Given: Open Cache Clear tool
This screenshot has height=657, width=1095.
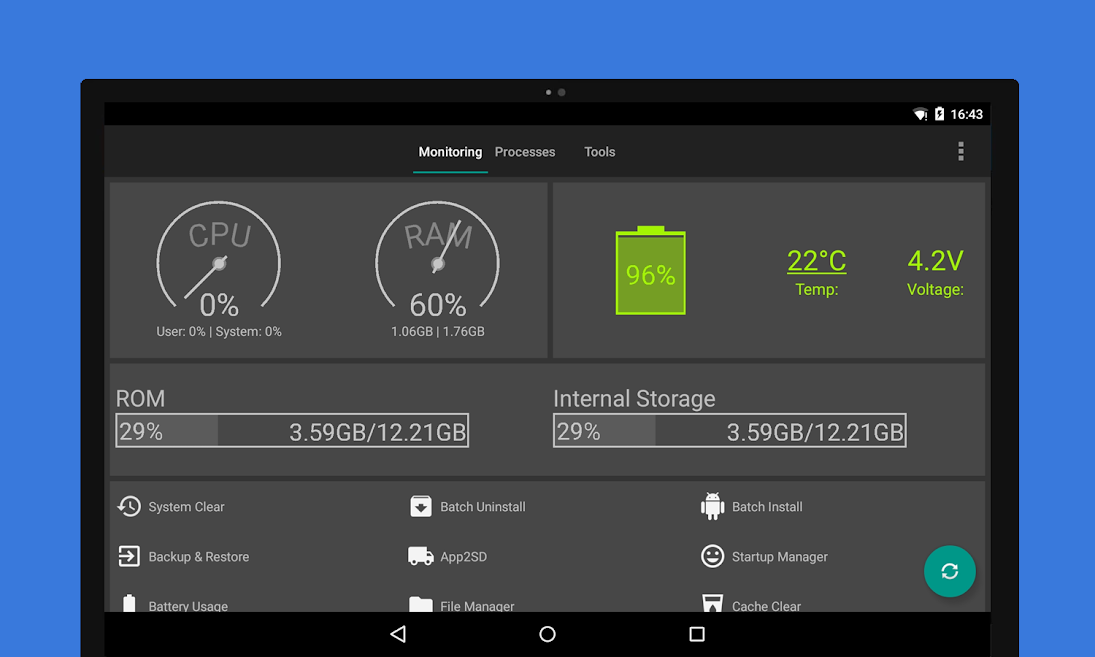Looking at the screenshot, I should coord(751,605).
